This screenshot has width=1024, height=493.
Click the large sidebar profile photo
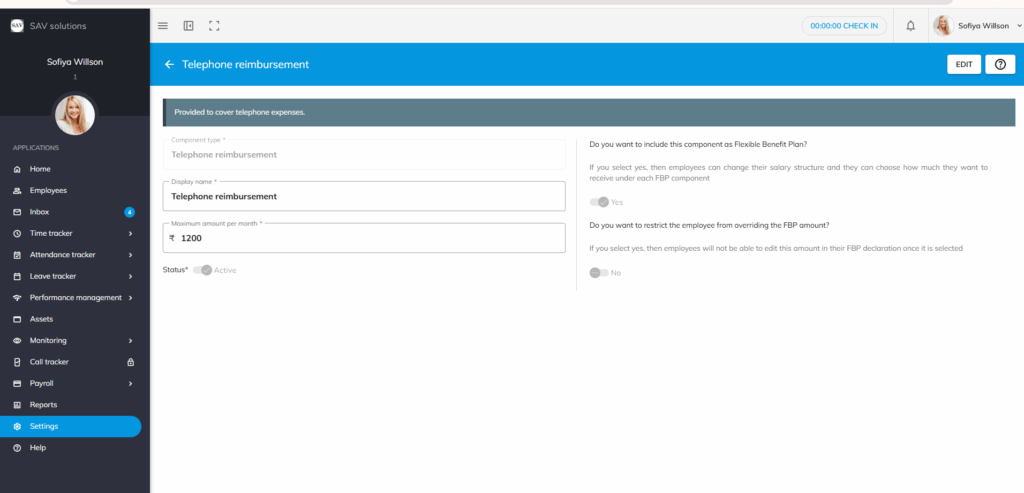(75, 116)
